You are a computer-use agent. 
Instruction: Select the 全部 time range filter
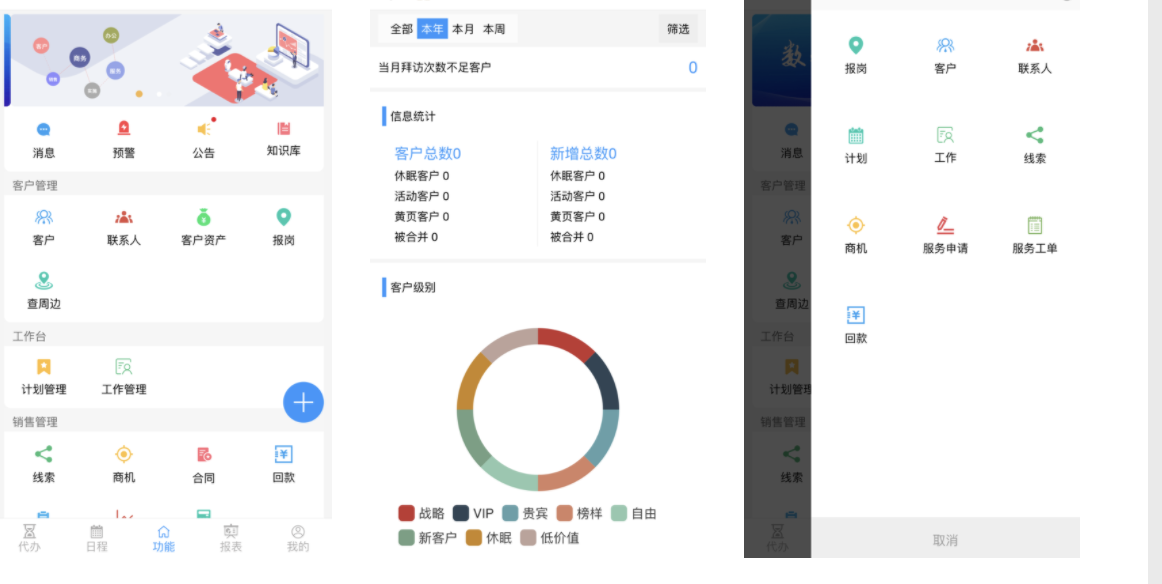[401, 29]
